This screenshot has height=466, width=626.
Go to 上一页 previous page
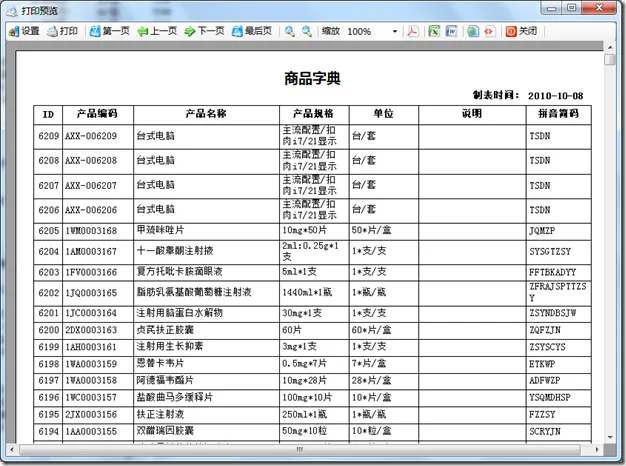pos(157,31)
